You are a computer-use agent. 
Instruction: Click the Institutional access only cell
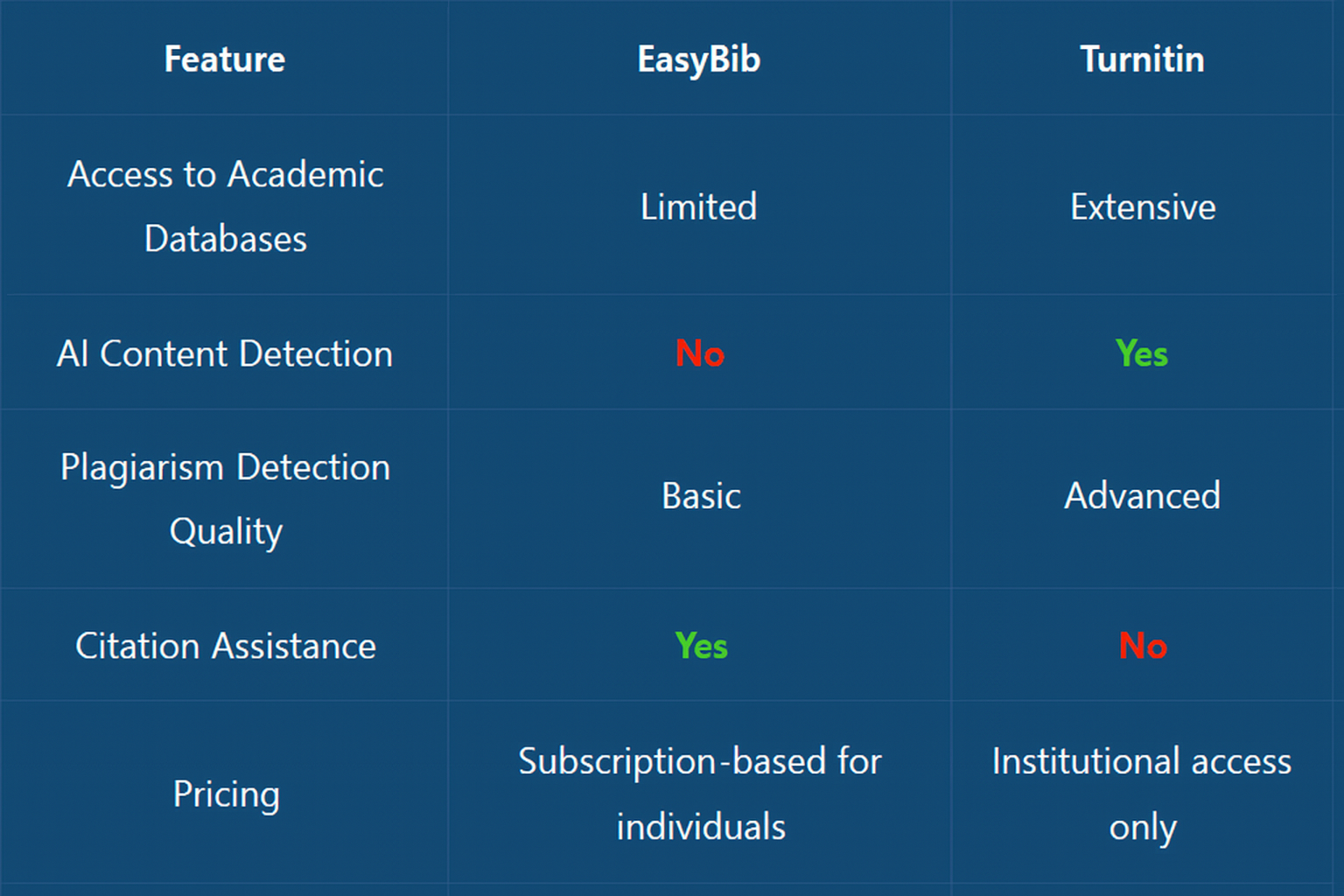click(1142, 794)
